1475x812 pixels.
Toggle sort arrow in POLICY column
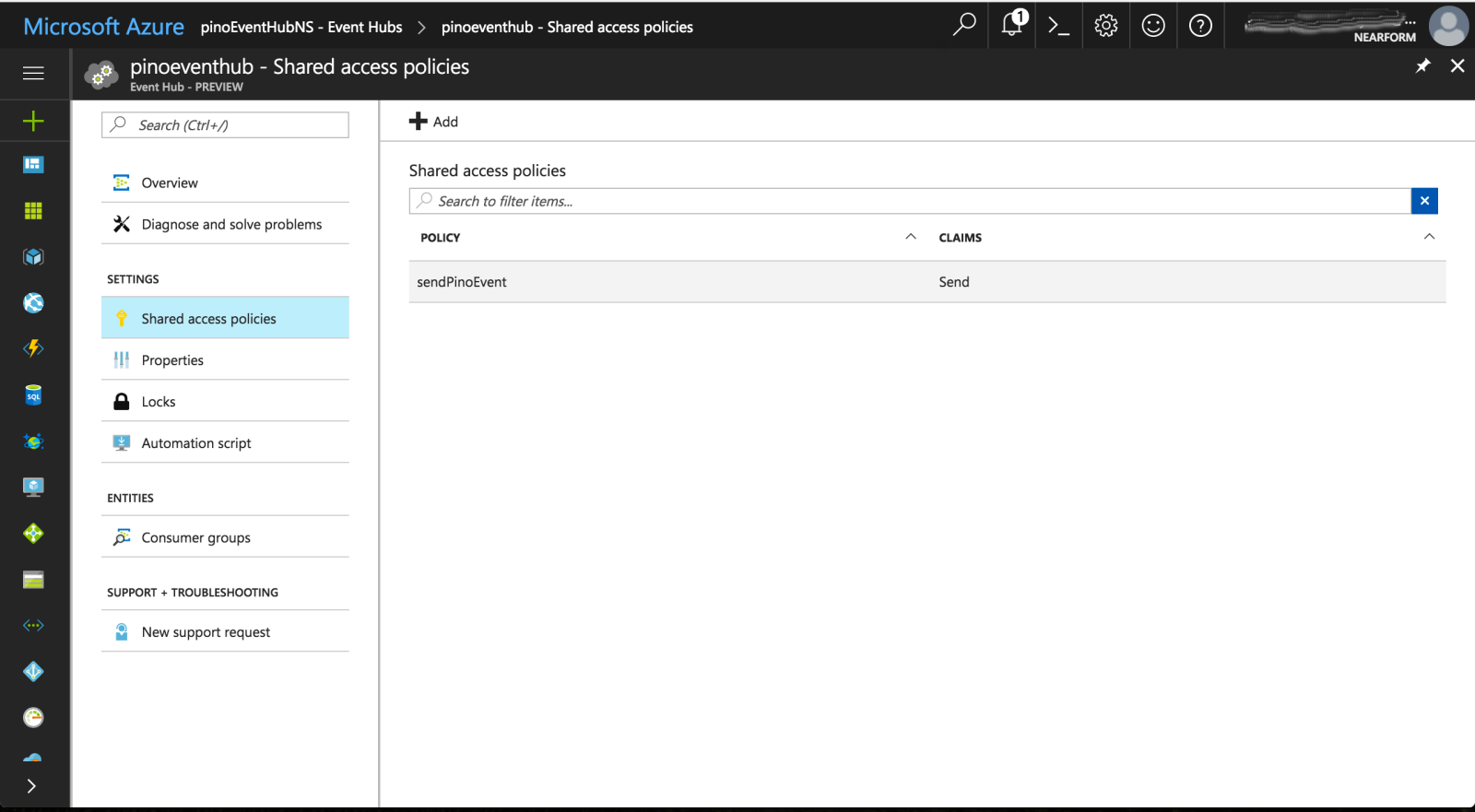911,237
